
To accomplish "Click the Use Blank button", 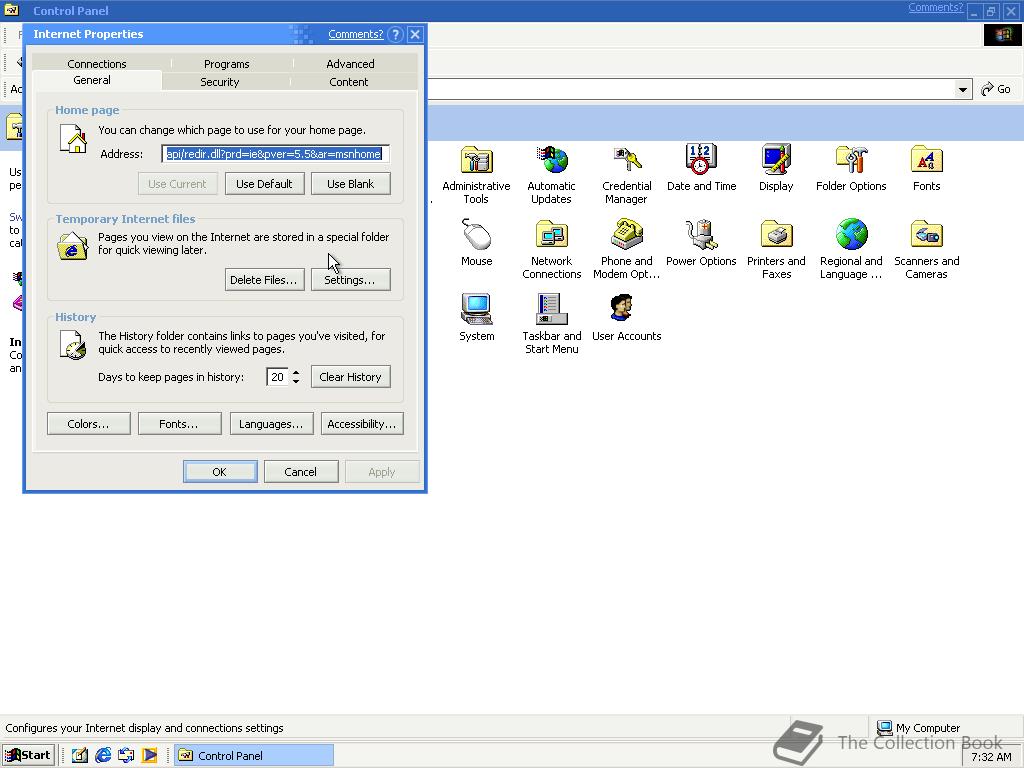I will (x=351, y=184).
